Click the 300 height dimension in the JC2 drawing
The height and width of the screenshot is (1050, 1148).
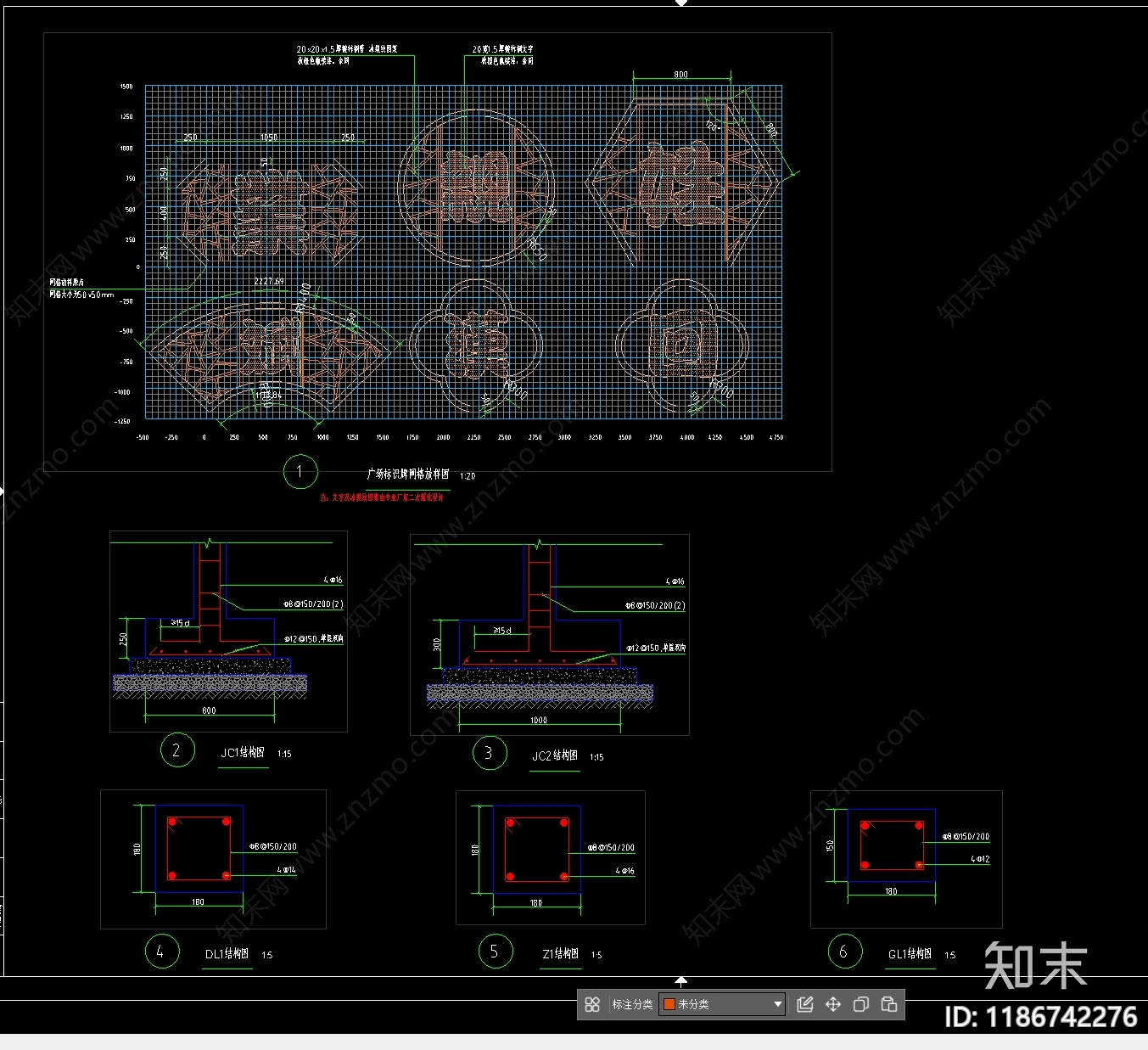point(437,646)
